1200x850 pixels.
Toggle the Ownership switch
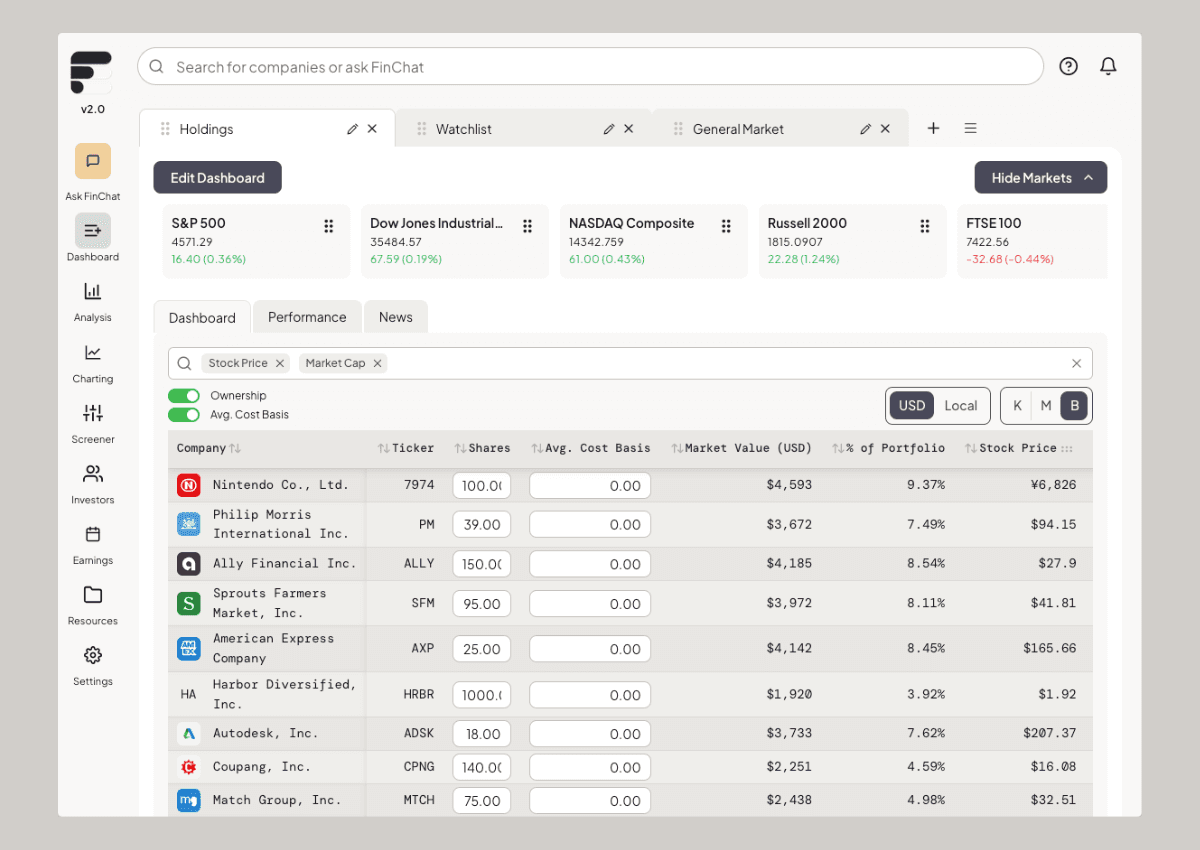tap(184, 396)
